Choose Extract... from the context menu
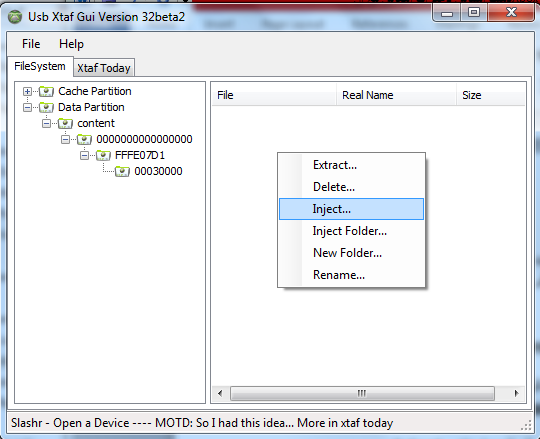 (351, 165)
